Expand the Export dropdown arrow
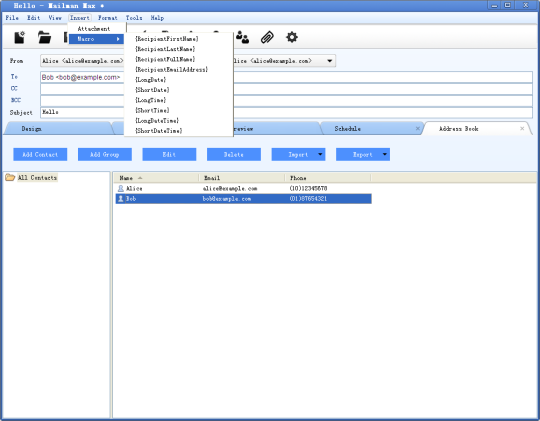 point(385,154)
